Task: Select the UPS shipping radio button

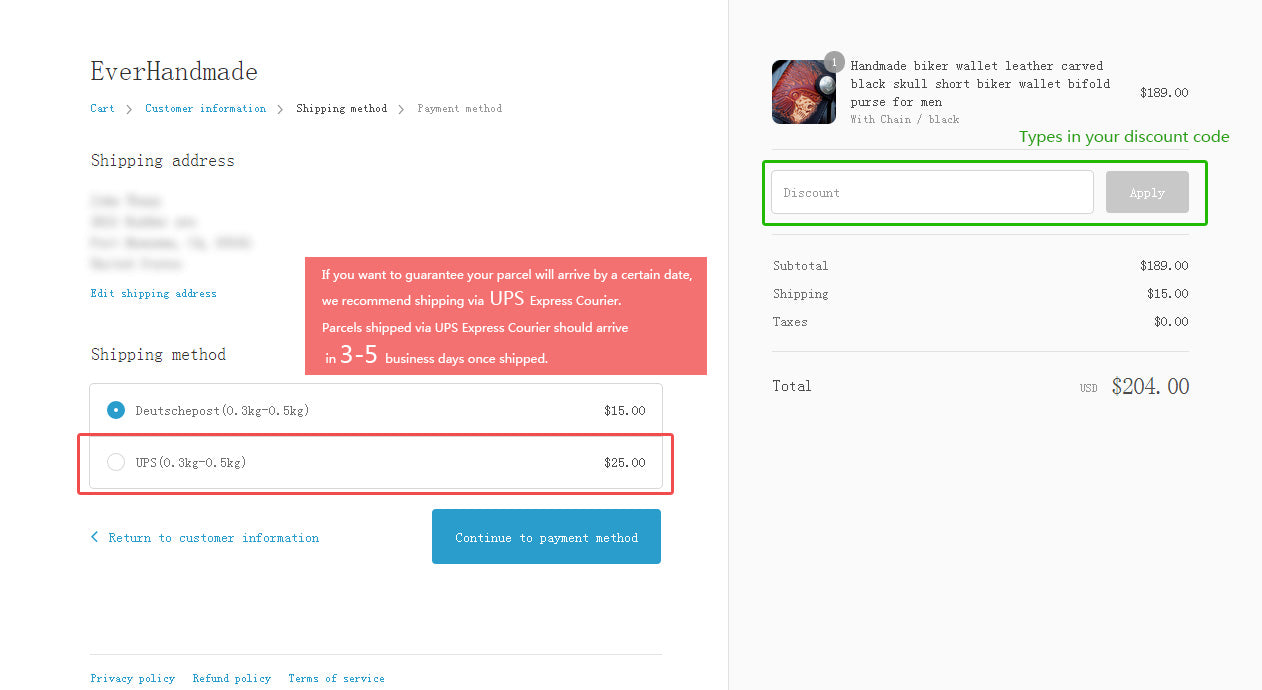Action: tap(116, 462)
